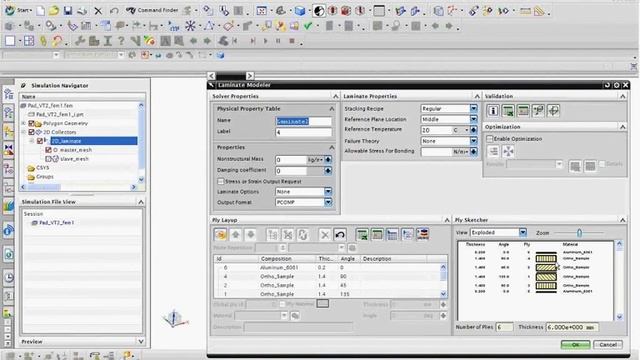Toggle checkbox next to 2D Collectors
This screenshot has height=360, width=640.
31,132
